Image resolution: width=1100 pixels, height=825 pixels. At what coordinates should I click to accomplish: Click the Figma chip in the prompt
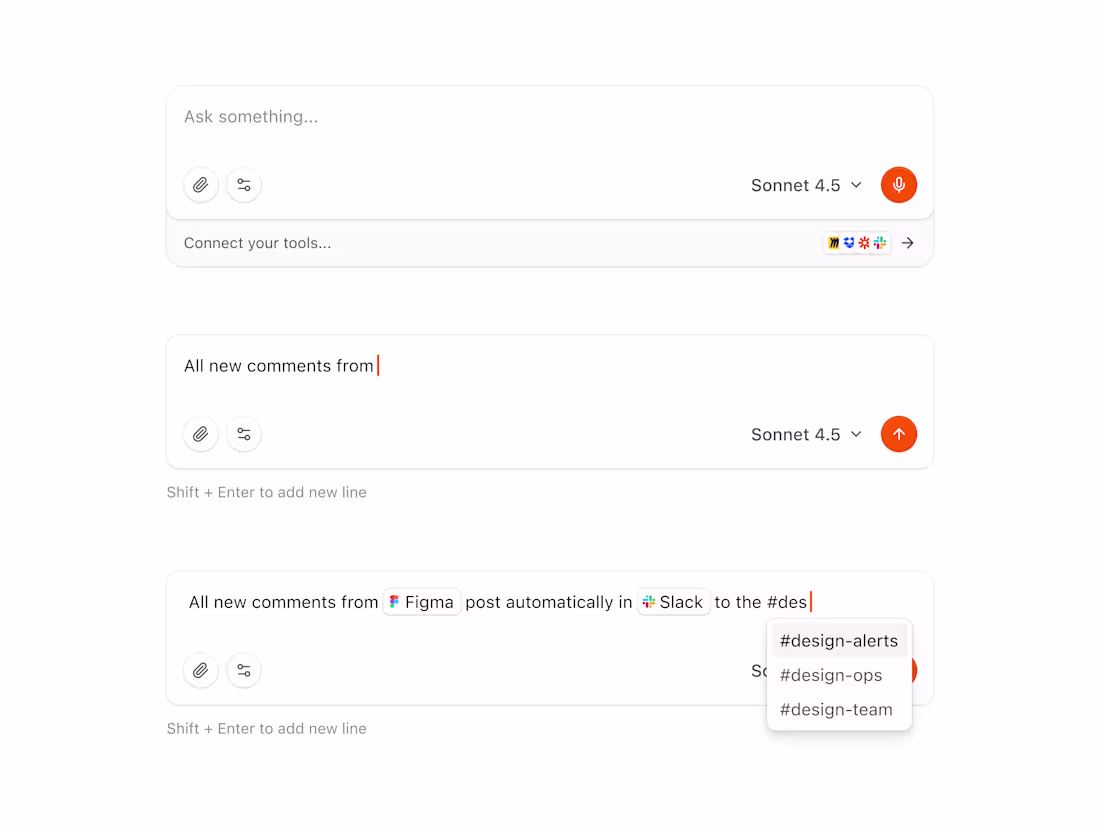421,601
